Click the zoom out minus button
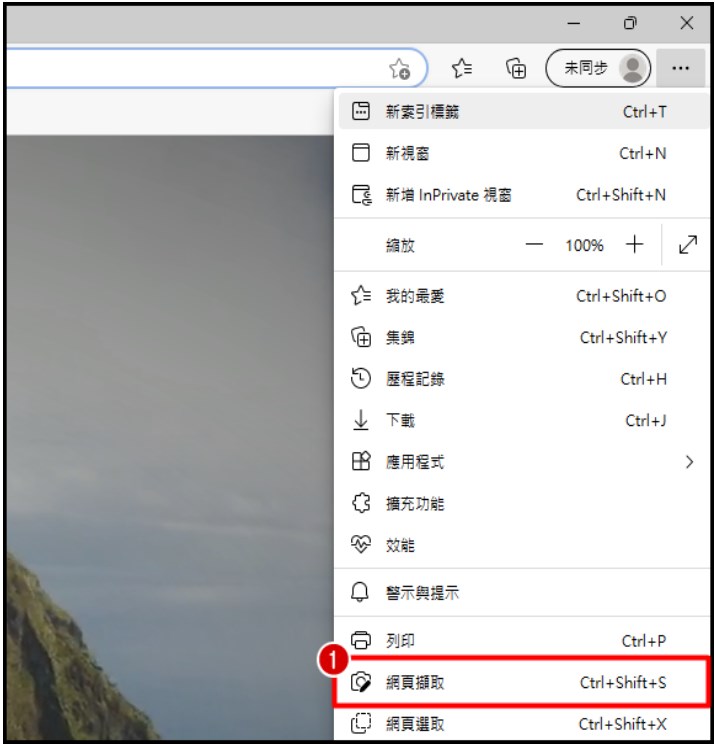The width and height of the screenshot is (715, 749). (534, 245)
